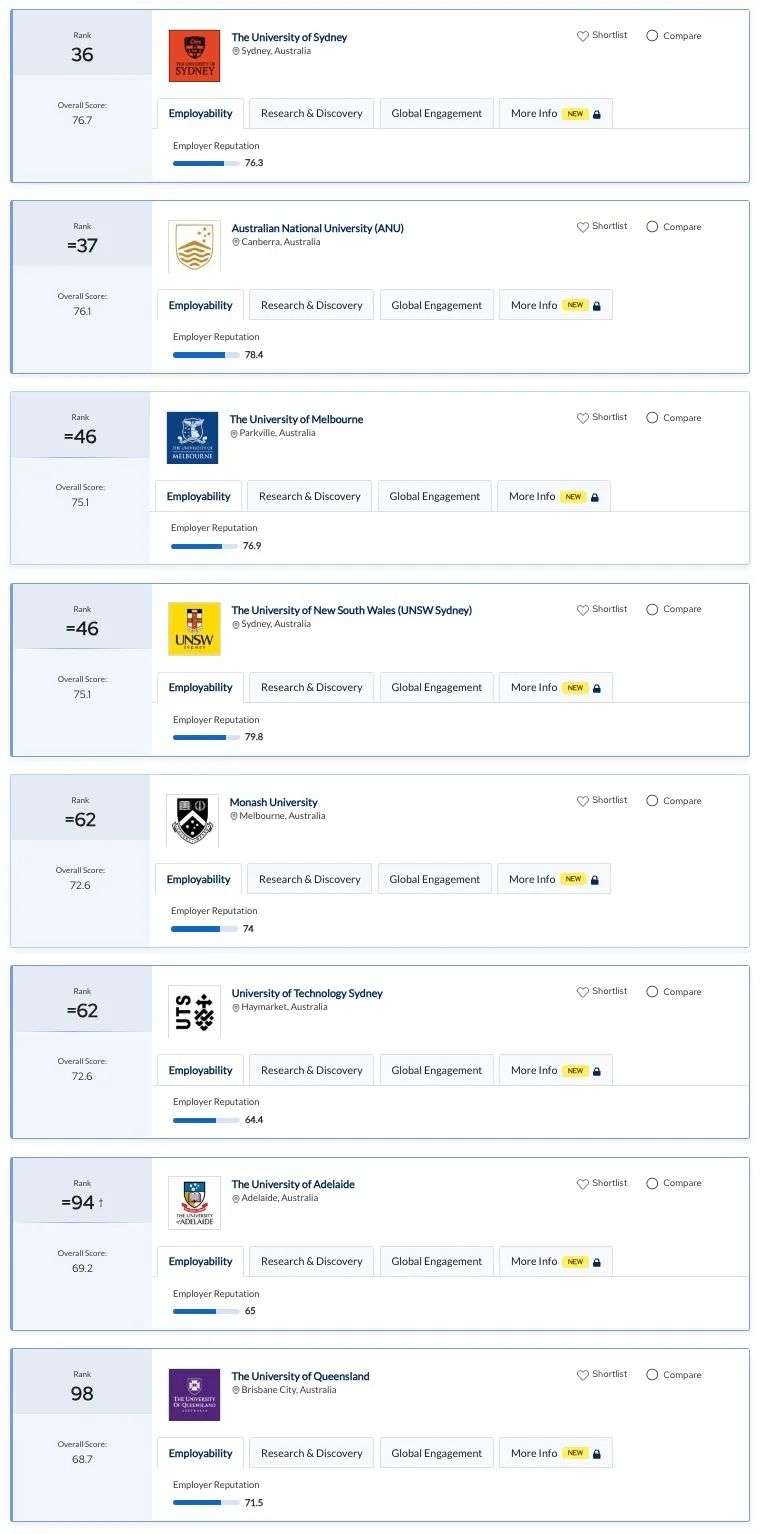Click the University of Melbourne crest logo
760x1534 pixels.
point(192,438)
